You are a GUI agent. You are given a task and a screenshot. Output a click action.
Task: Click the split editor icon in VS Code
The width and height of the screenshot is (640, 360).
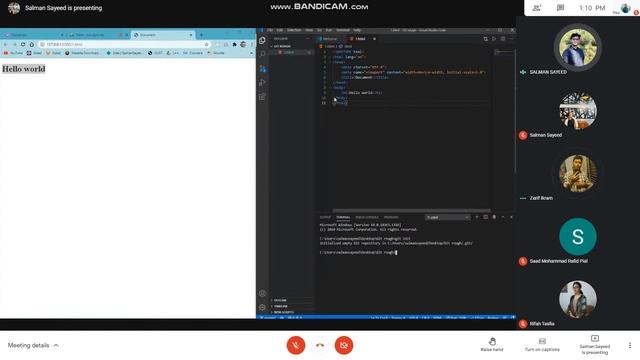click(x=503, y=39)
